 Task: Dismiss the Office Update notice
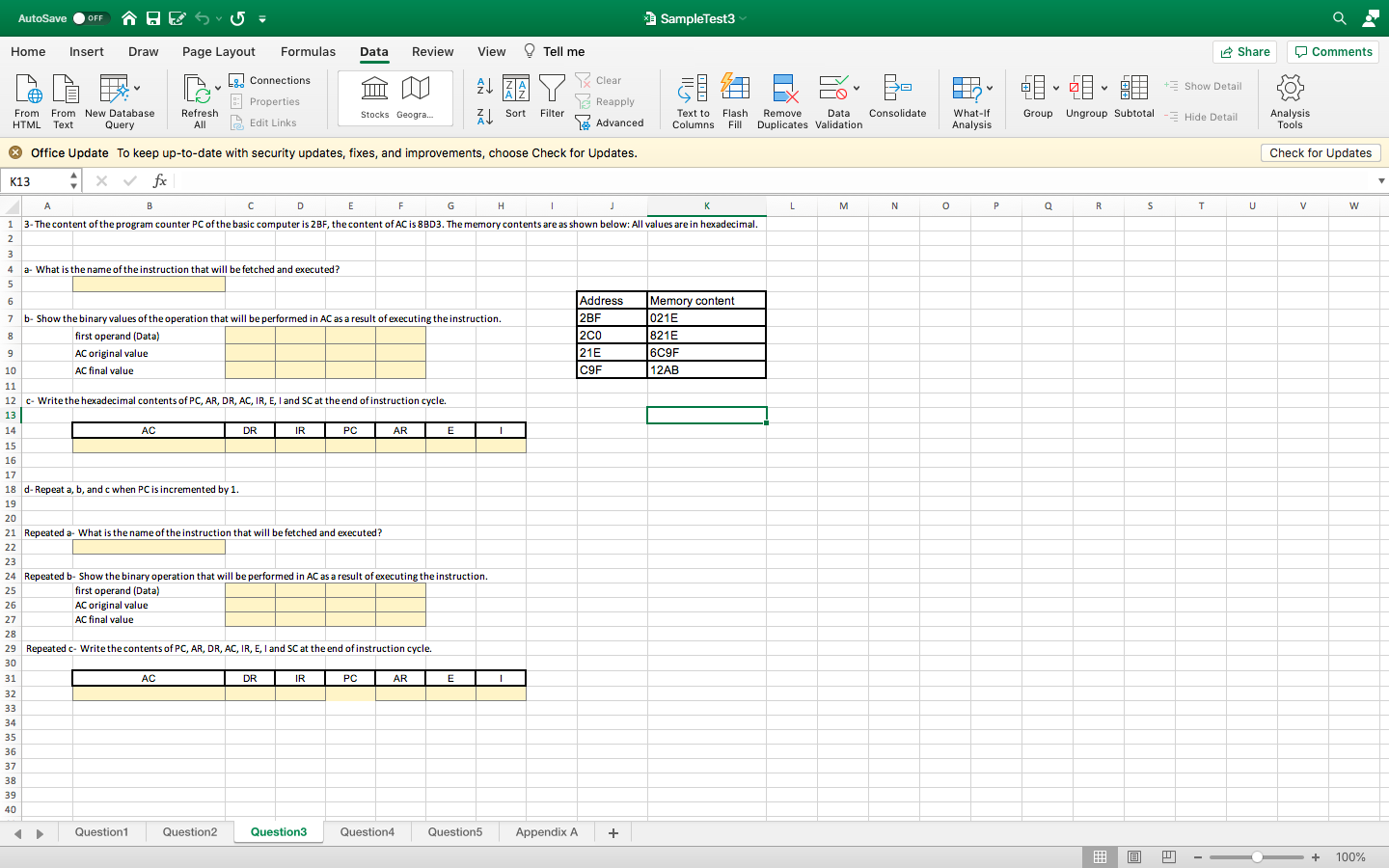tap(15, 152)
